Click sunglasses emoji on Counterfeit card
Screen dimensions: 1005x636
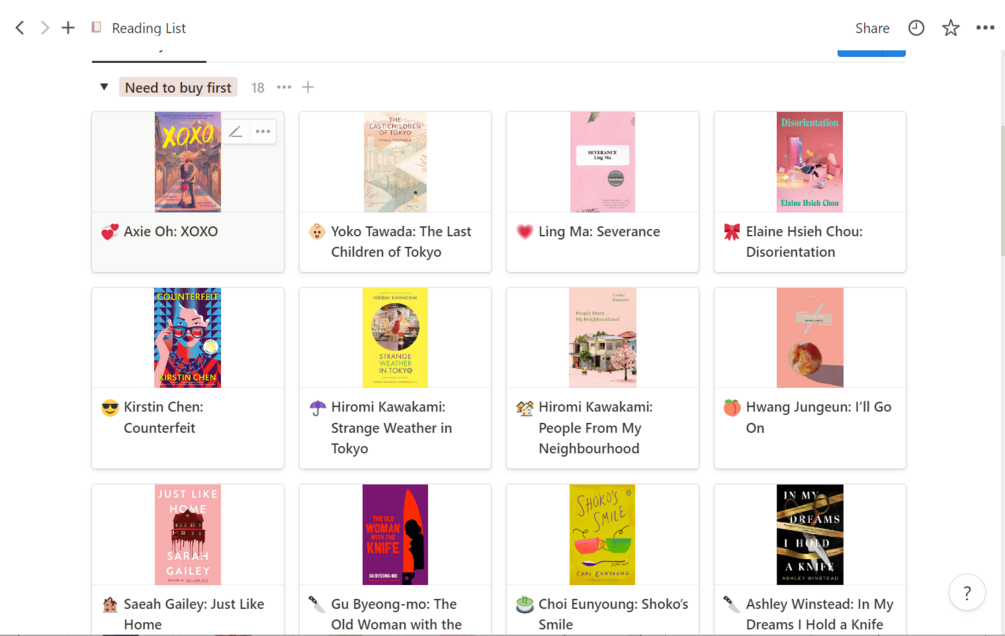(x=110, y=407)
